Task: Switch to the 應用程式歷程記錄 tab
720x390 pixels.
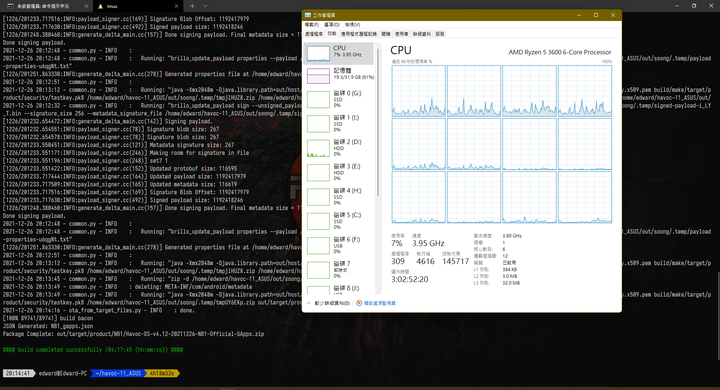Action: 359,34
